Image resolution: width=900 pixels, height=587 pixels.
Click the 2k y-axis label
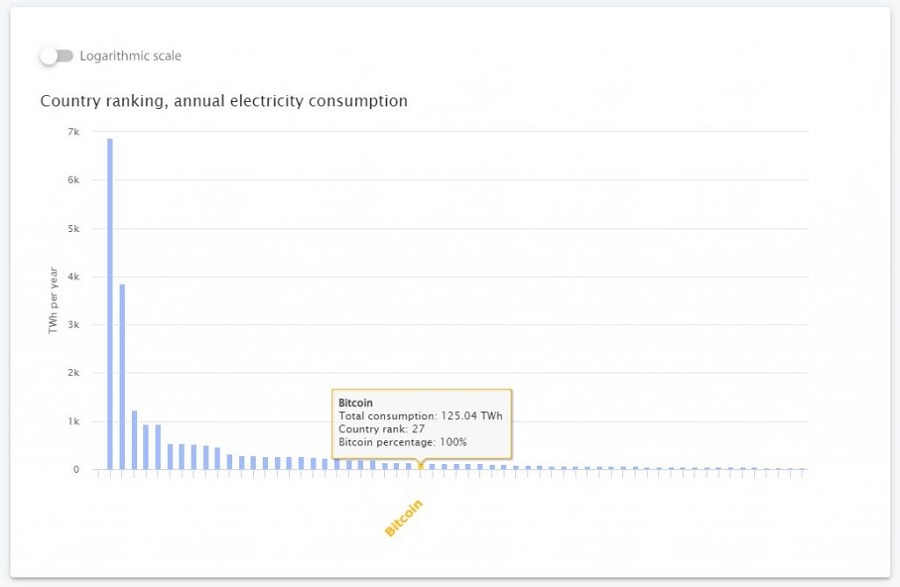point(73,373)
